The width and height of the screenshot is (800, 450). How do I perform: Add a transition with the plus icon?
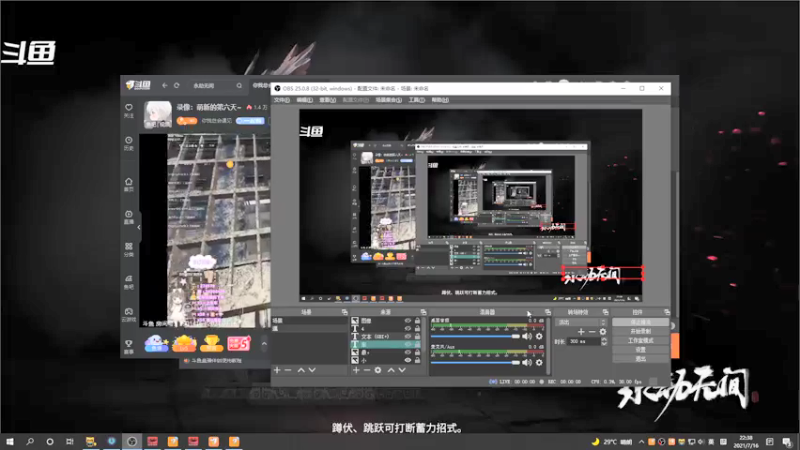(581, 332)
